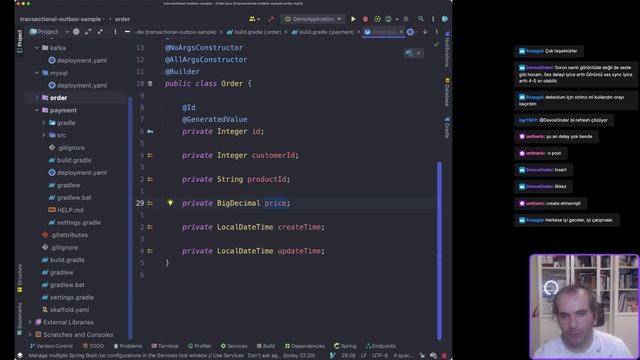Expand the order module

[37, 98]
